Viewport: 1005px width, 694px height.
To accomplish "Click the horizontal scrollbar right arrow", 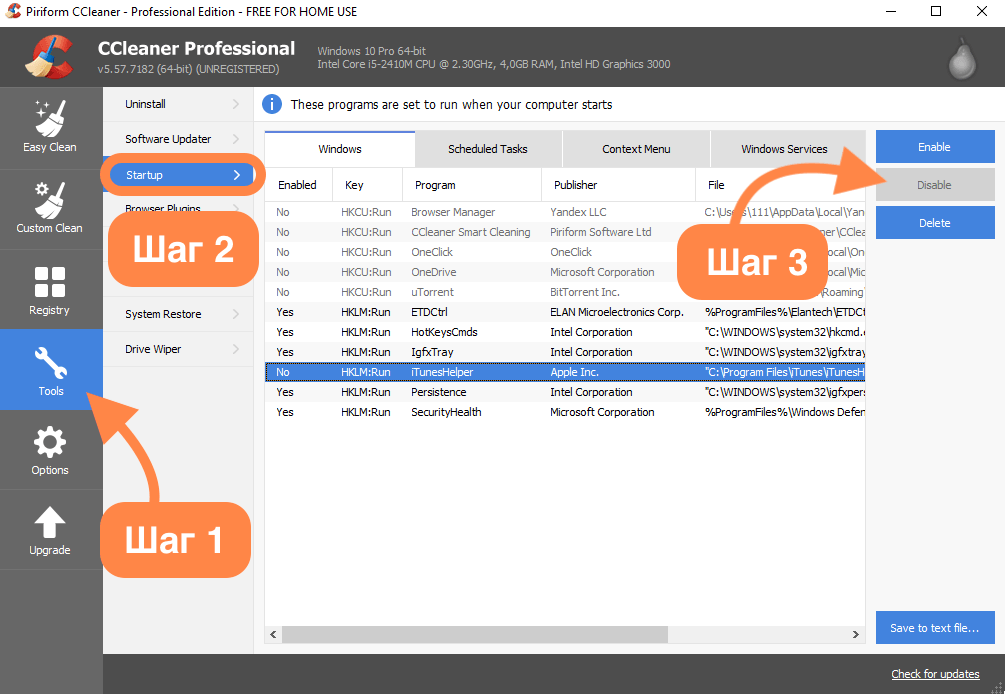I will click(856, 634).
